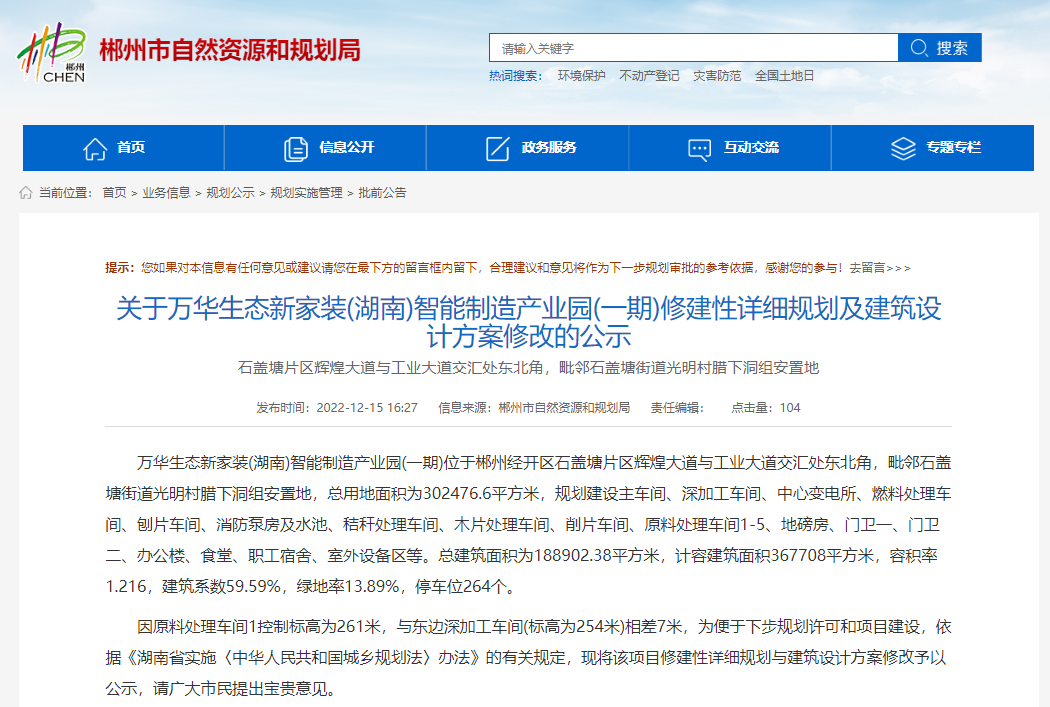Click the 提示 label in the notice line
The height and width of the screenshot is (707, 1050).
click(x=120, y=268)
